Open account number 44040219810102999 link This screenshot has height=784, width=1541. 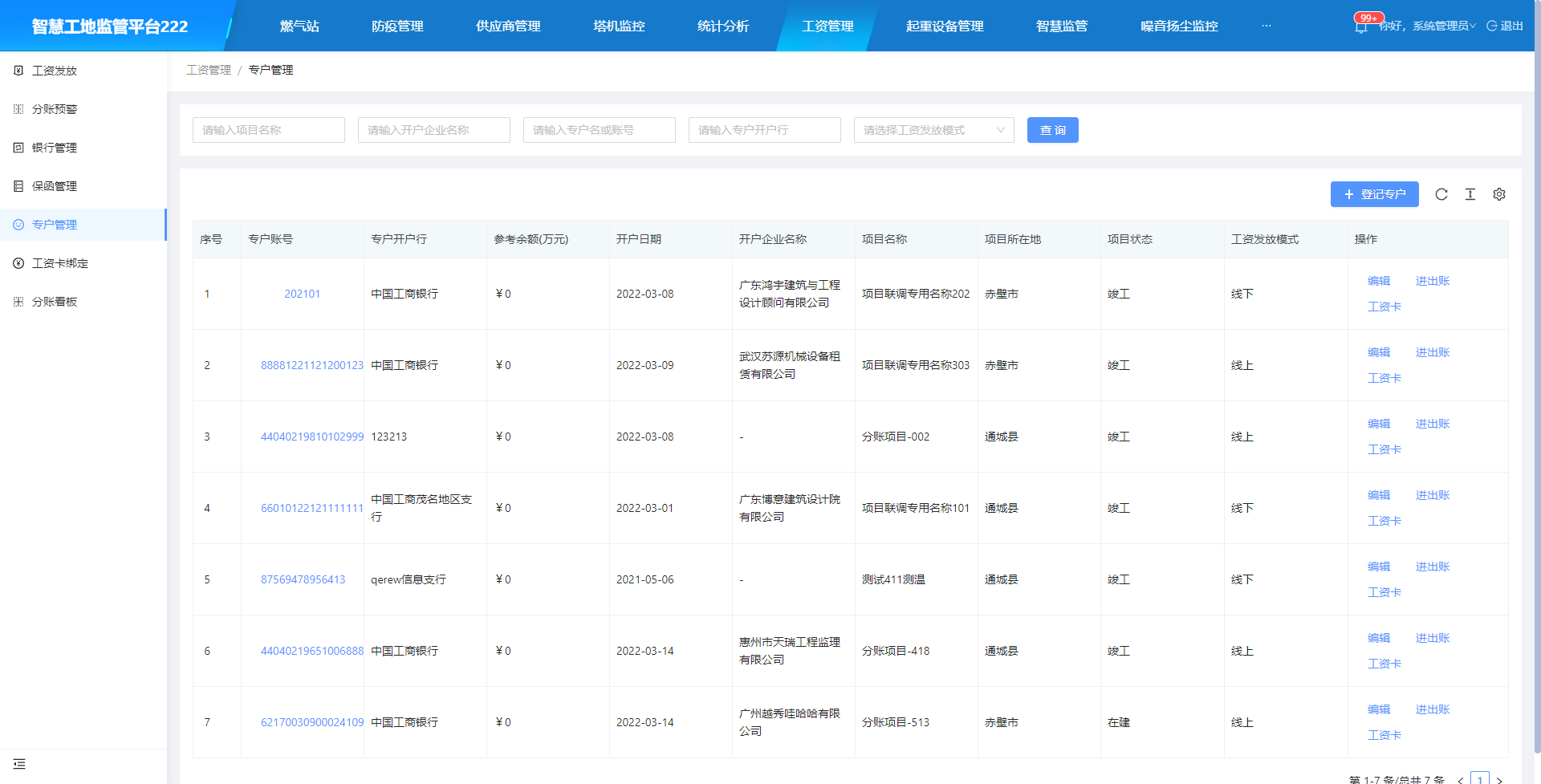312,437
